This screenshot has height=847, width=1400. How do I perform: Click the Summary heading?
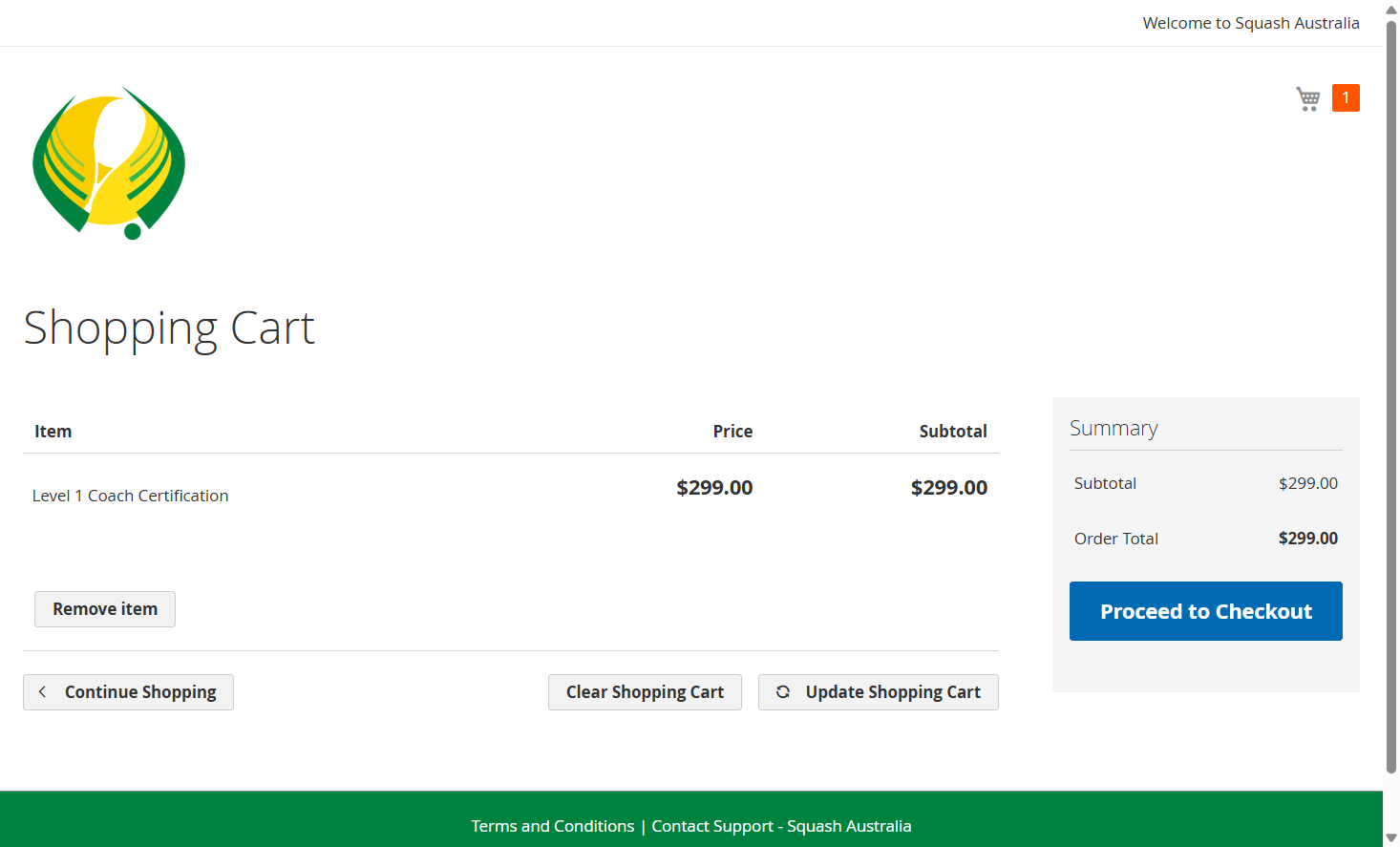point(1114,429)
